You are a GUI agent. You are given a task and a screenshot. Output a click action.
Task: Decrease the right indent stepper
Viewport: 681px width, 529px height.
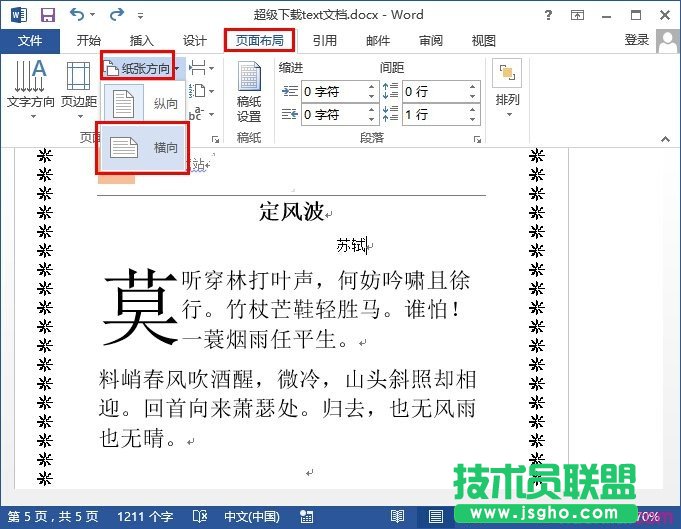[x=371, y=119]
